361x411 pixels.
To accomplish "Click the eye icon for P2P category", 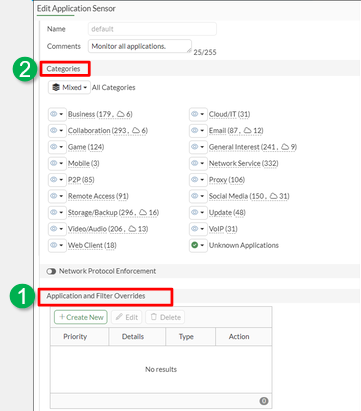I will pos(54,179).
